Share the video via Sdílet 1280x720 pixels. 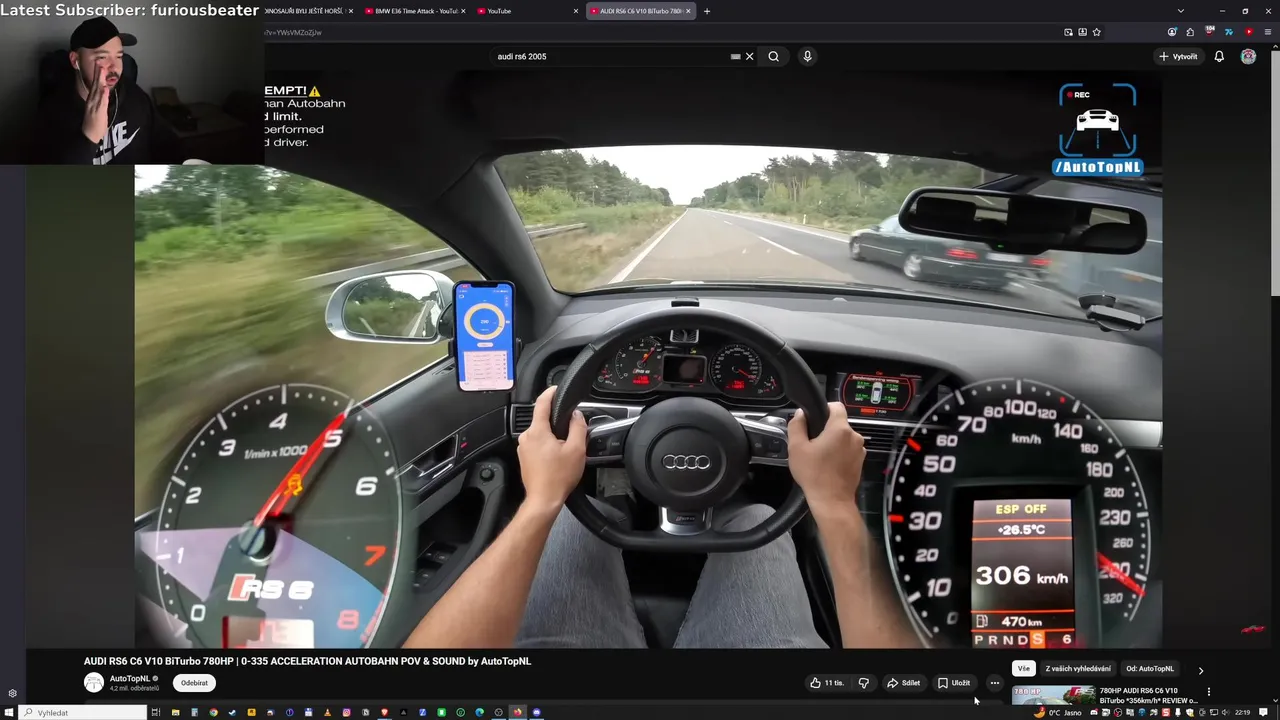click(x=903, y=683)
